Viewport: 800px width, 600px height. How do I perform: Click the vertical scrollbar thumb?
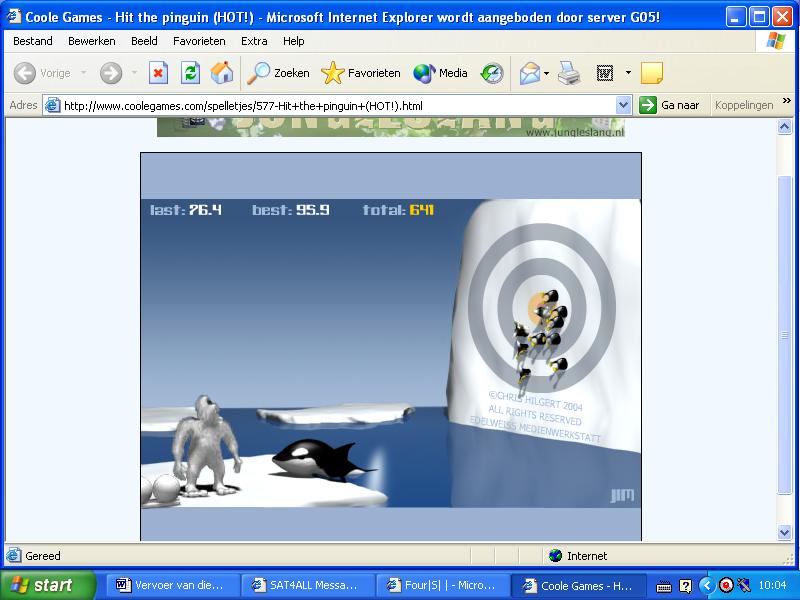coord(785,335)
